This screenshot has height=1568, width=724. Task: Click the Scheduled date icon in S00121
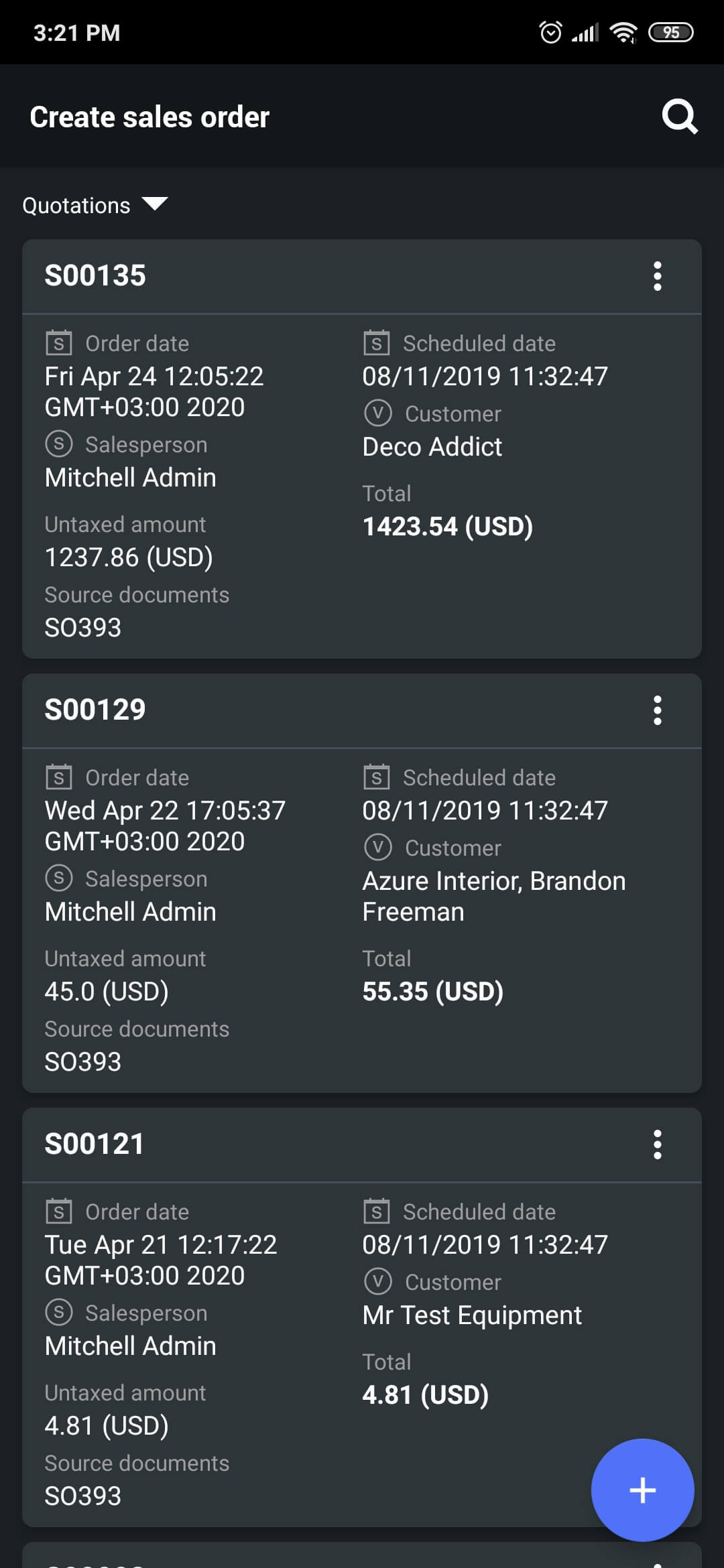pyautogui.click(x=376, y=1211)
